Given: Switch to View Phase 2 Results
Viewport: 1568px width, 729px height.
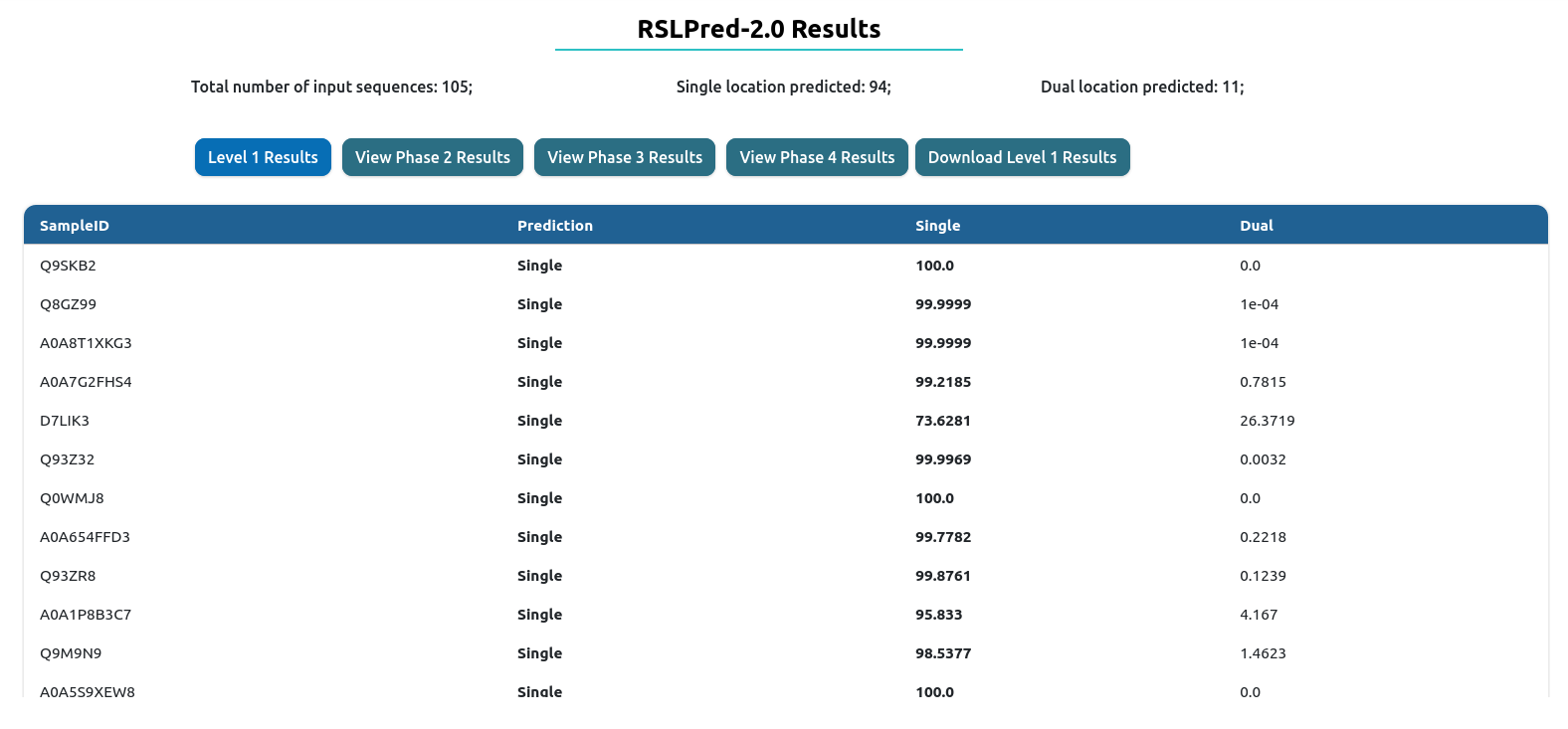Looking at the screenshot, I should pos(432,157).
